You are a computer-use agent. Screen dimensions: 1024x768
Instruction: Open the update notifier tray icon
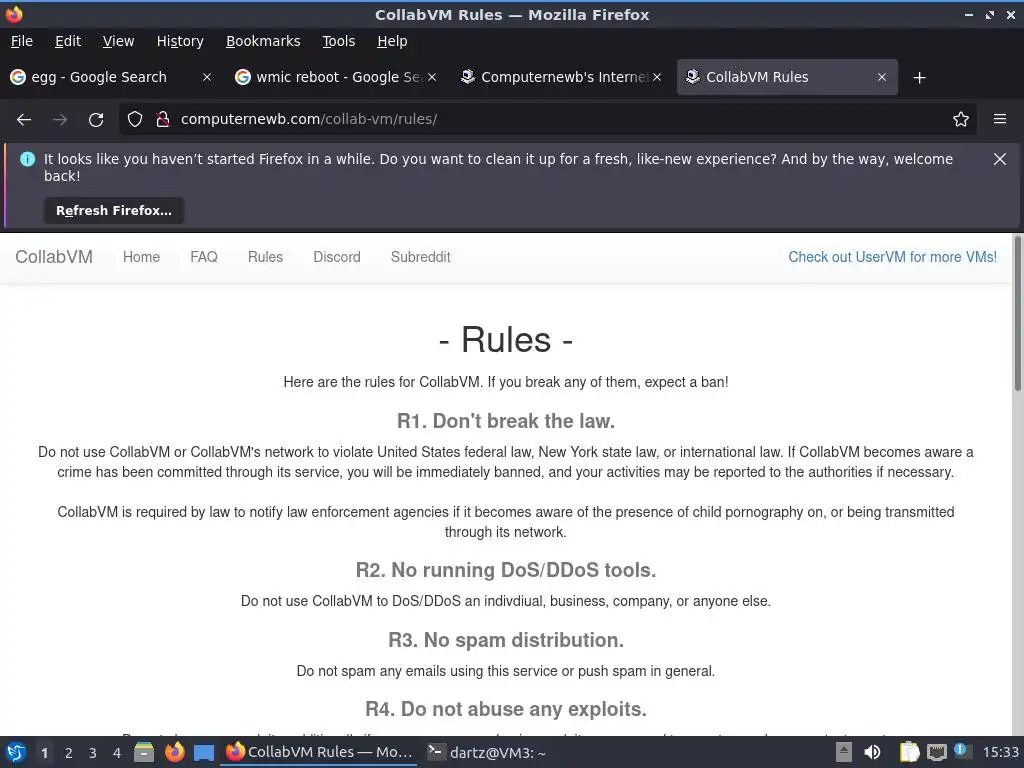point(963,752)
